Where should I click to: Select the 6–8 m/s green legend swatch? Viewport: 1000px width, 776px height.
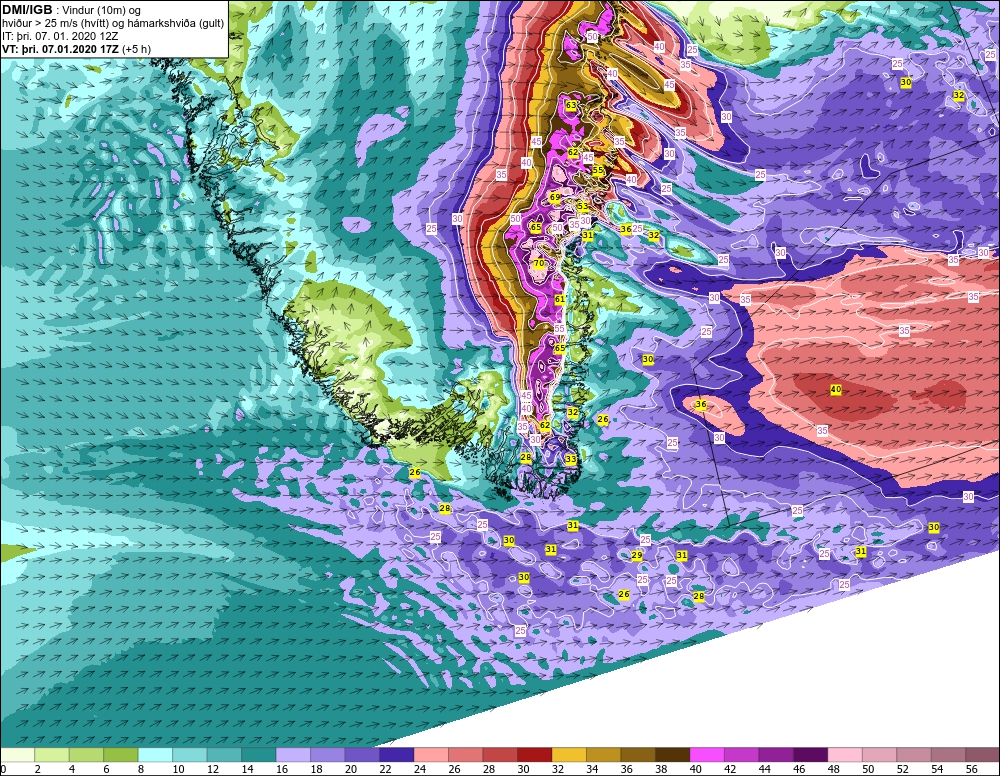121,755
